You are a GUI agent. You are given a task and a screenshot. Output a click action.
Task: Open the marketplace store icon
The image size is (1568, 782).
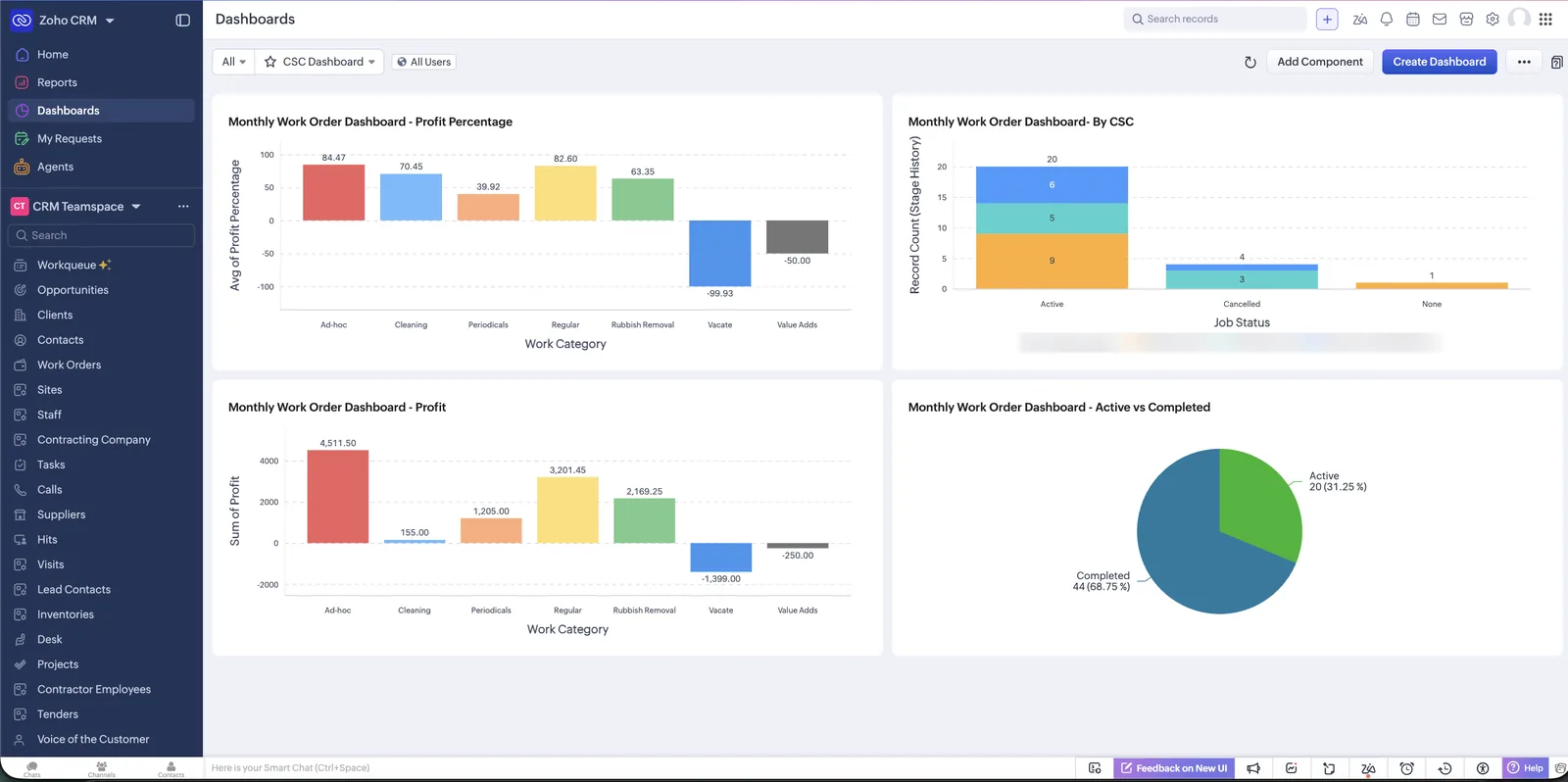tap(1466, 19)
